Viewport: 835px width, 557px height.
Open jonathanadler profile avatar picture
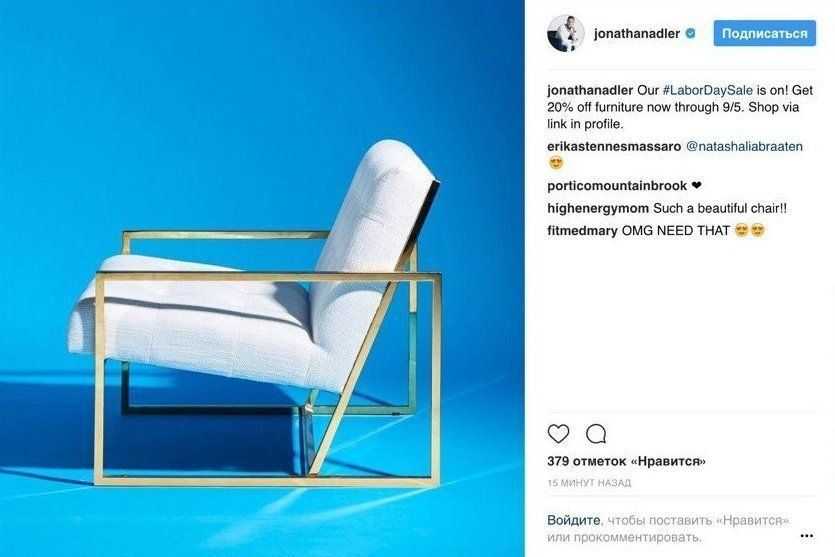[x=565, y=34]
